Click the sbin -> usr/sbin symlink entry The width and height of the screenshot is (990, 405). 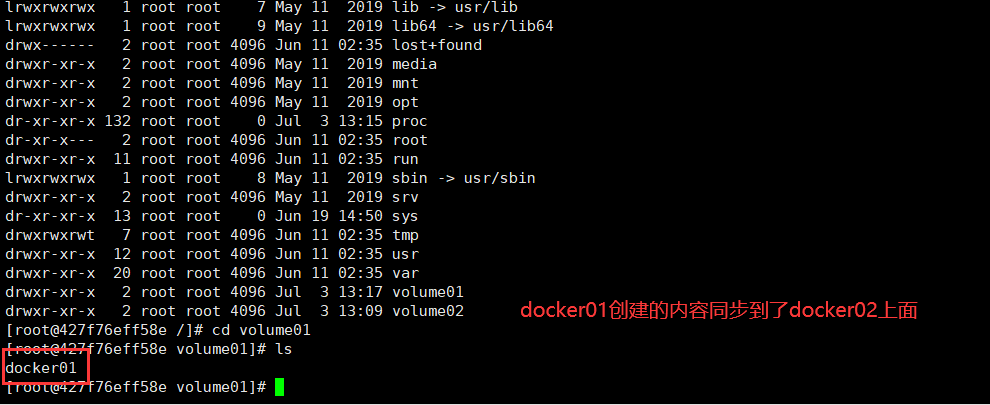tap(464, 178)
